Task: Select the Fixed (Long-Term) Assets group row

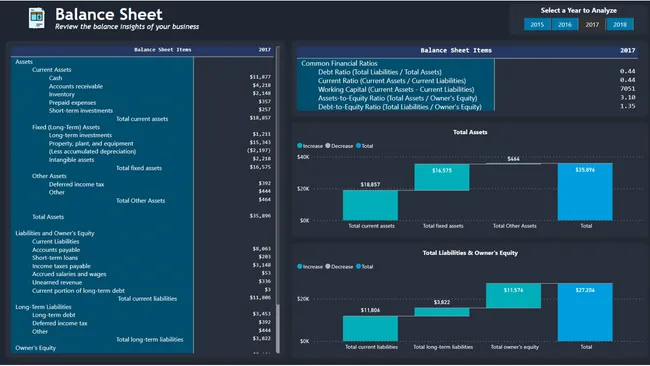Action: (66, 127)
